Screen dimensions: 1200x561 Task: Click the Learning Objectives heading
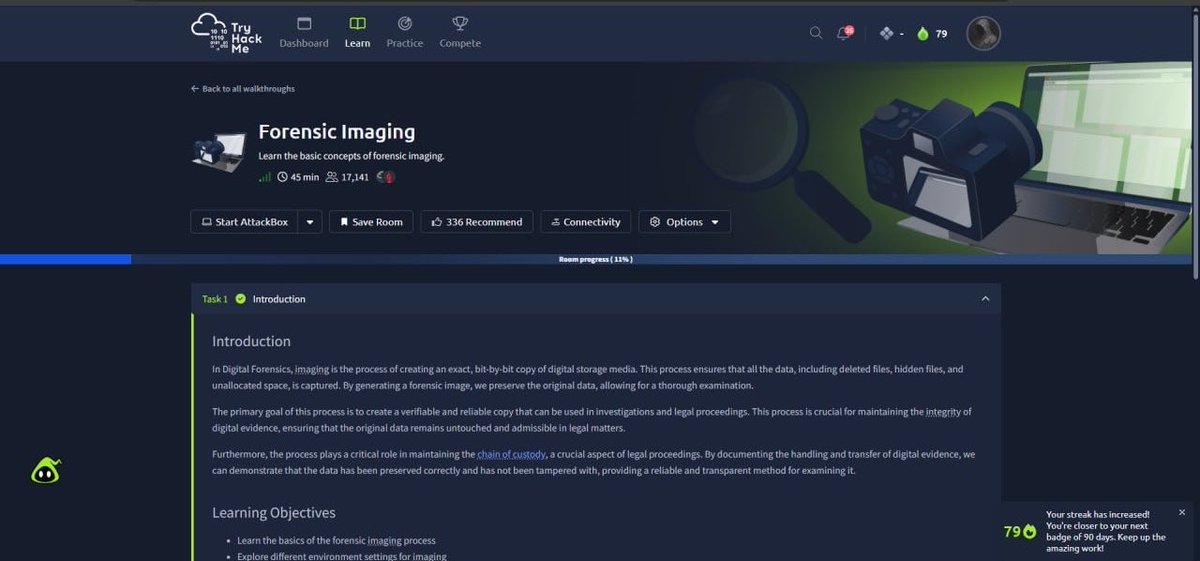pos(274,513)
